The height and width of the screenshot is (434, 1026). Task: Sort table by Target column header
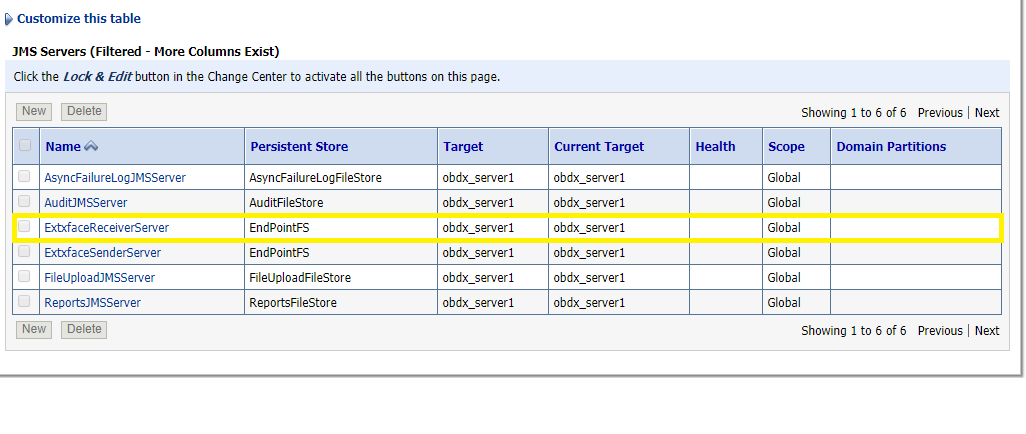(x=463, y=147)
